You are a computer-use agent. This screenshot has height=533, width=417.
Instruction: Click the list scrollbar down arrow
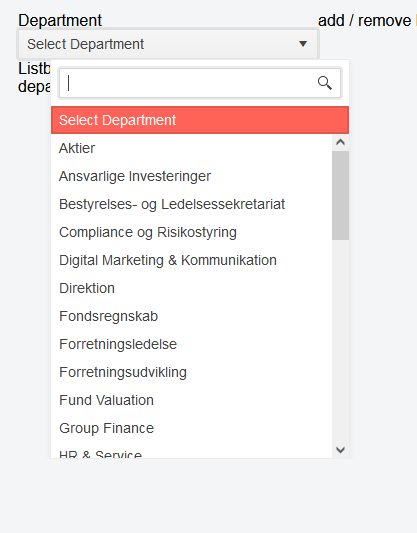pos(341,450)
